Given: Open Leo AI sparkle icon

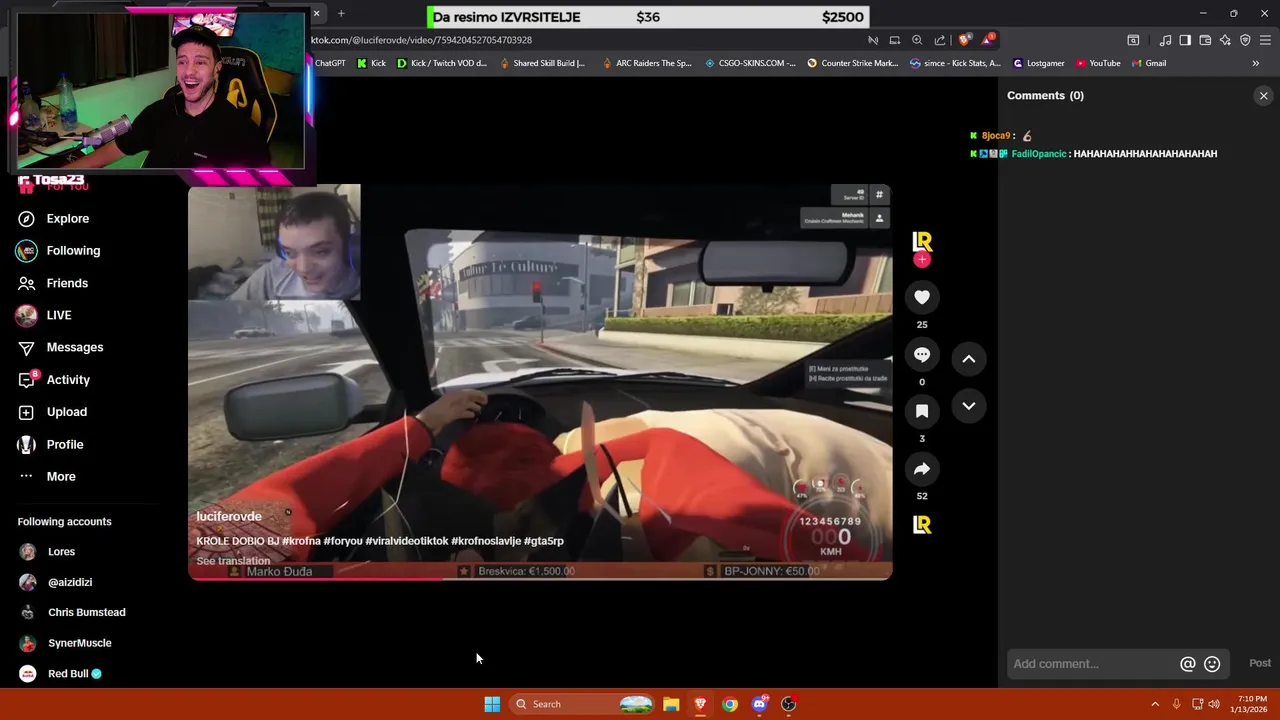Looking at the screenshot, I should (x=1225, y=40).
